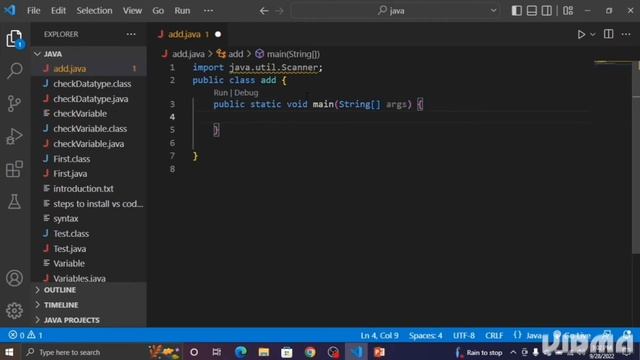
Task: Go forward with navigation arrow
Action: pyautogui.click(x=280, y=11)
